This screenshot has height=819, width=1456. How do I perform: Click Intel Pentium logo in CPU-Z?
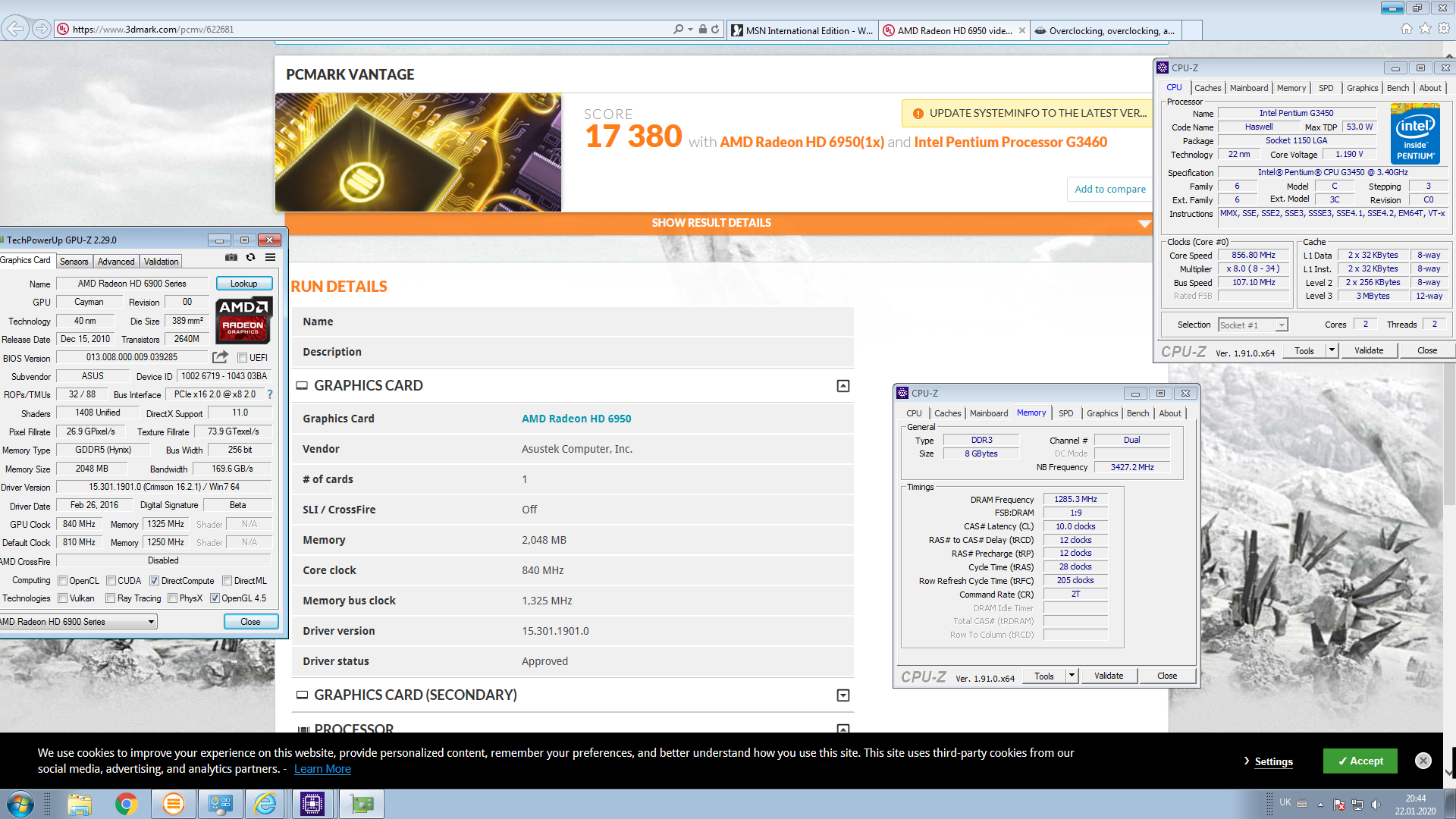1415,134
